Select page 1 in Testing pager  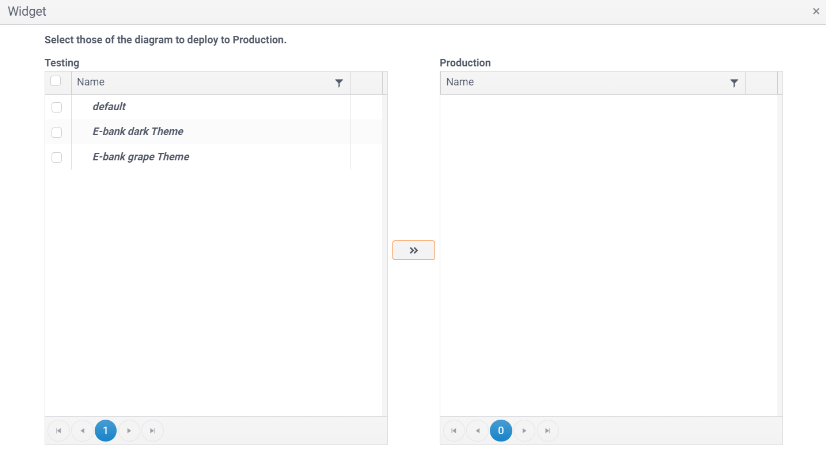pos(105,431)
